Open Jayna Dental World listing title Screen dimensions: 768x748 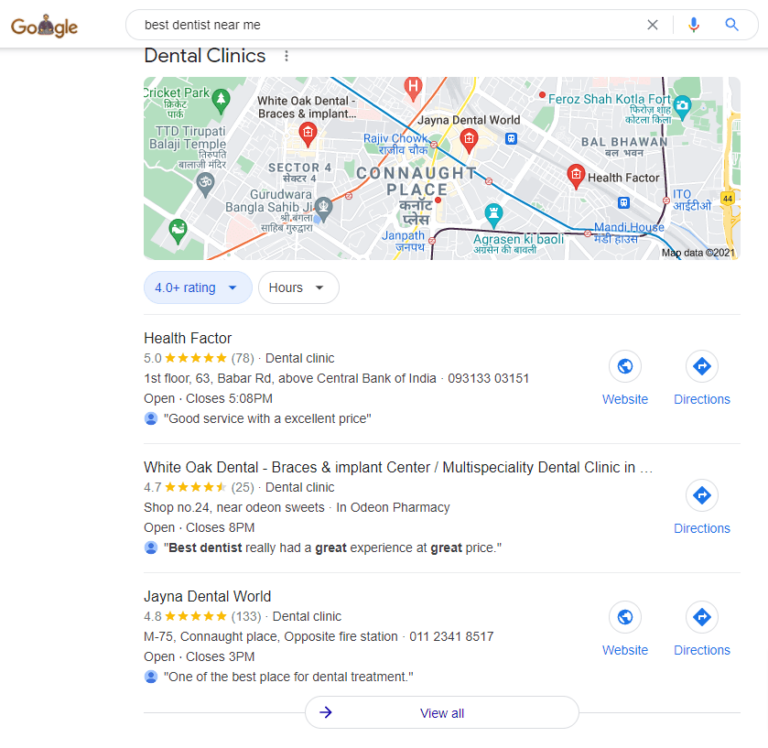(207, 596)
